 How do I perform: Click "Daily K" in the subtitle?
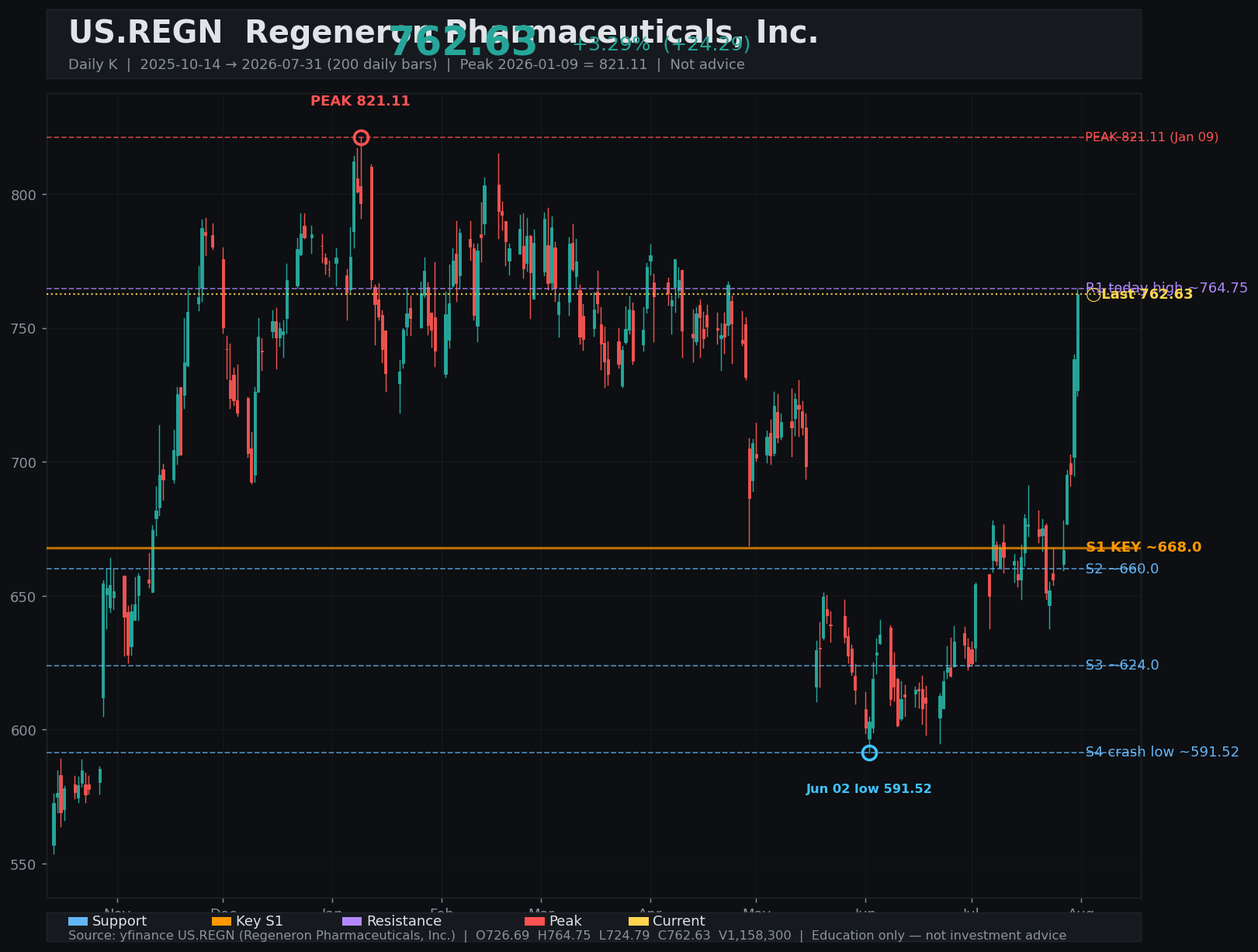pos(93,64)
